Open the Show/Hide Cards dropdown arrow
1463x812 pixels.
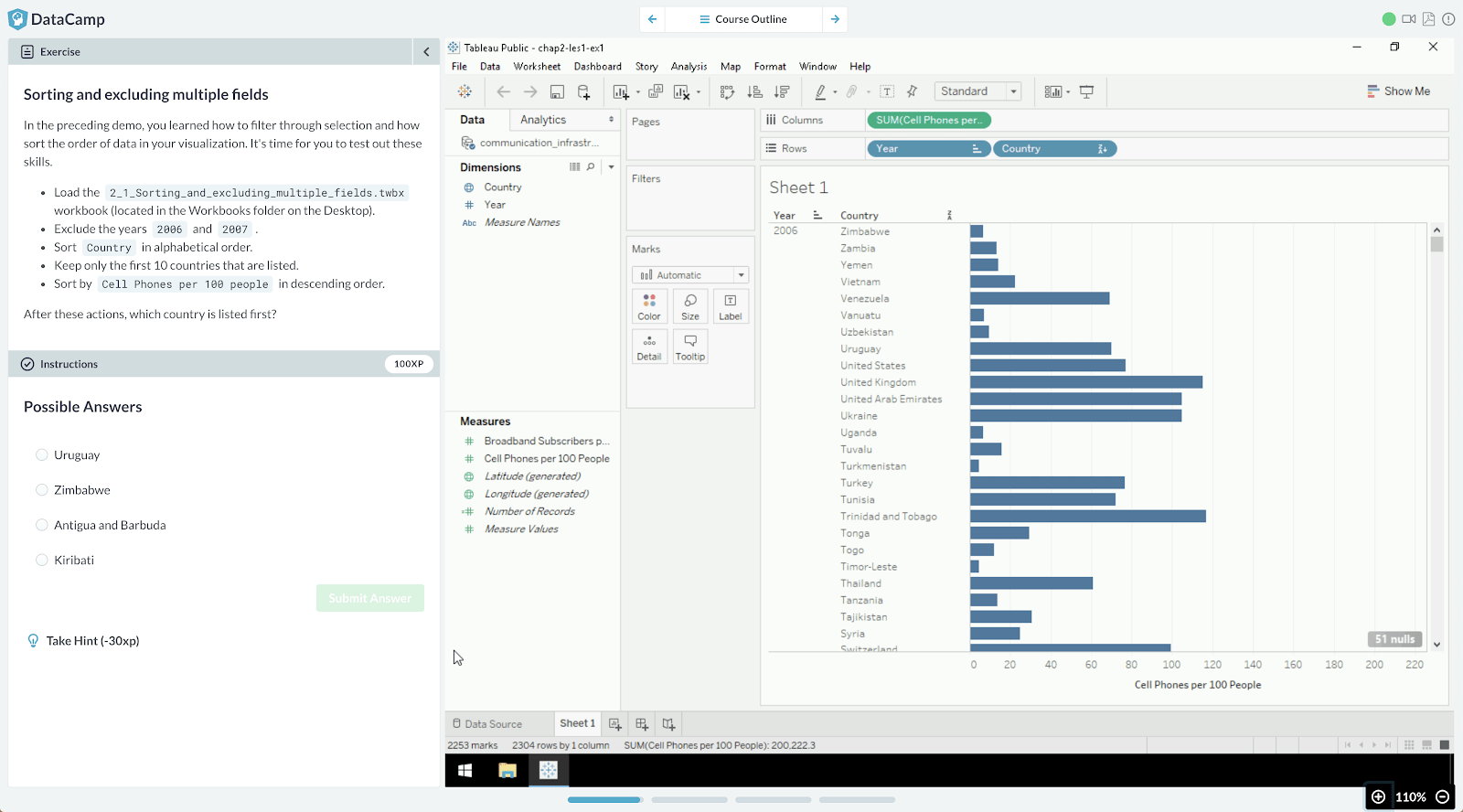[x=1068, y=92]
